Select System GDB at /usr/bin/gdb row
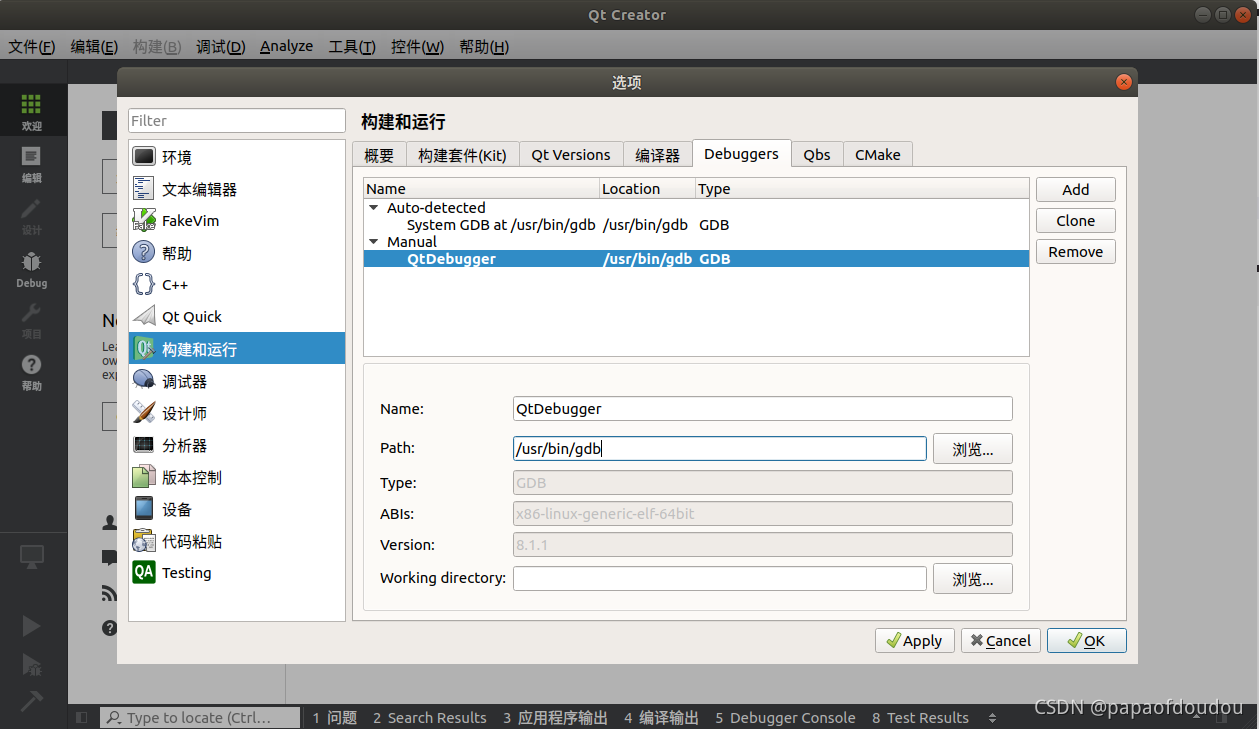The width and height of the screenshot is (1259, 729). pos(696,225)
